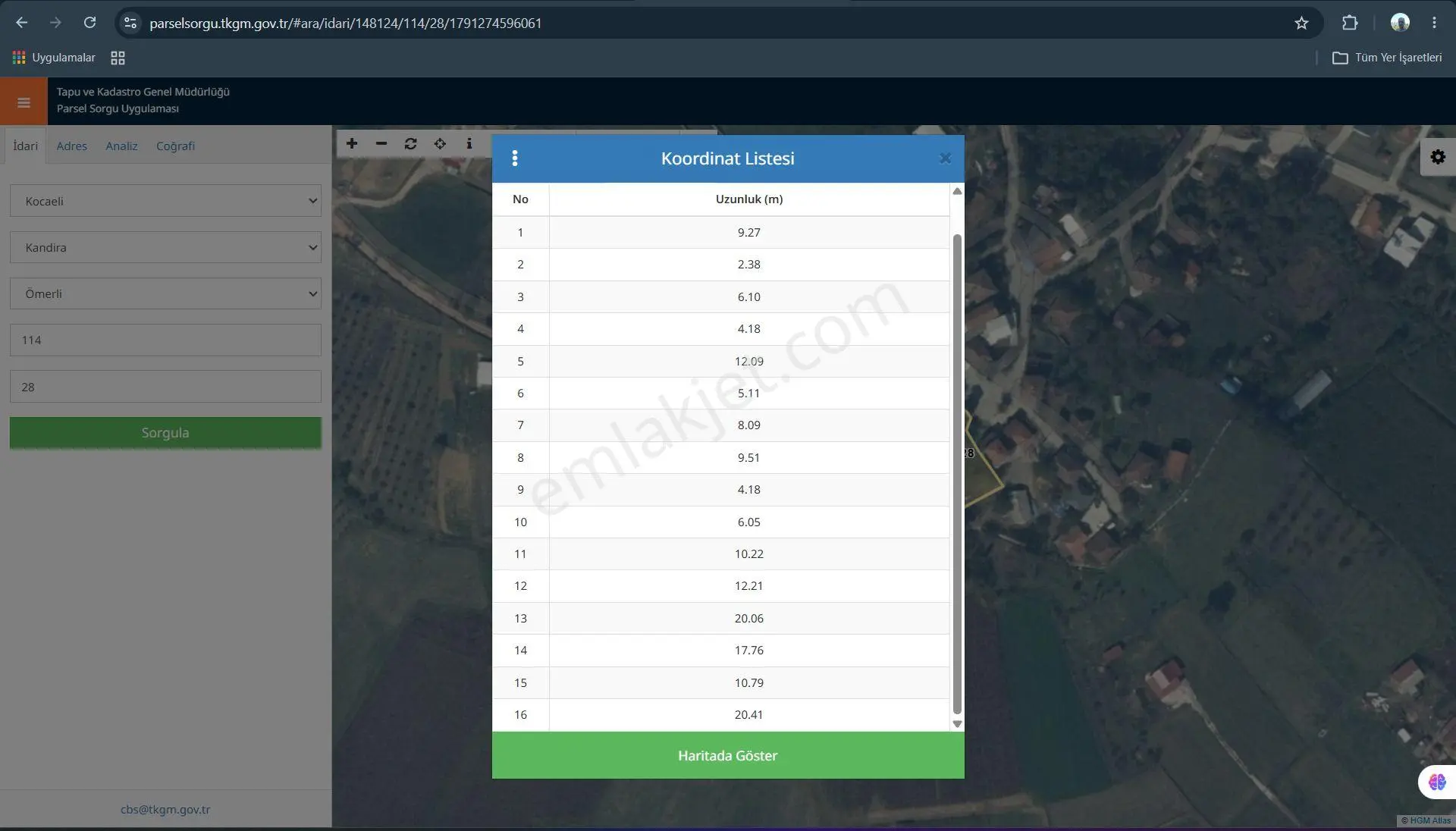Open the Chrome profile avatar
Screen dimensions: 1456x831
pos(1400,24)
